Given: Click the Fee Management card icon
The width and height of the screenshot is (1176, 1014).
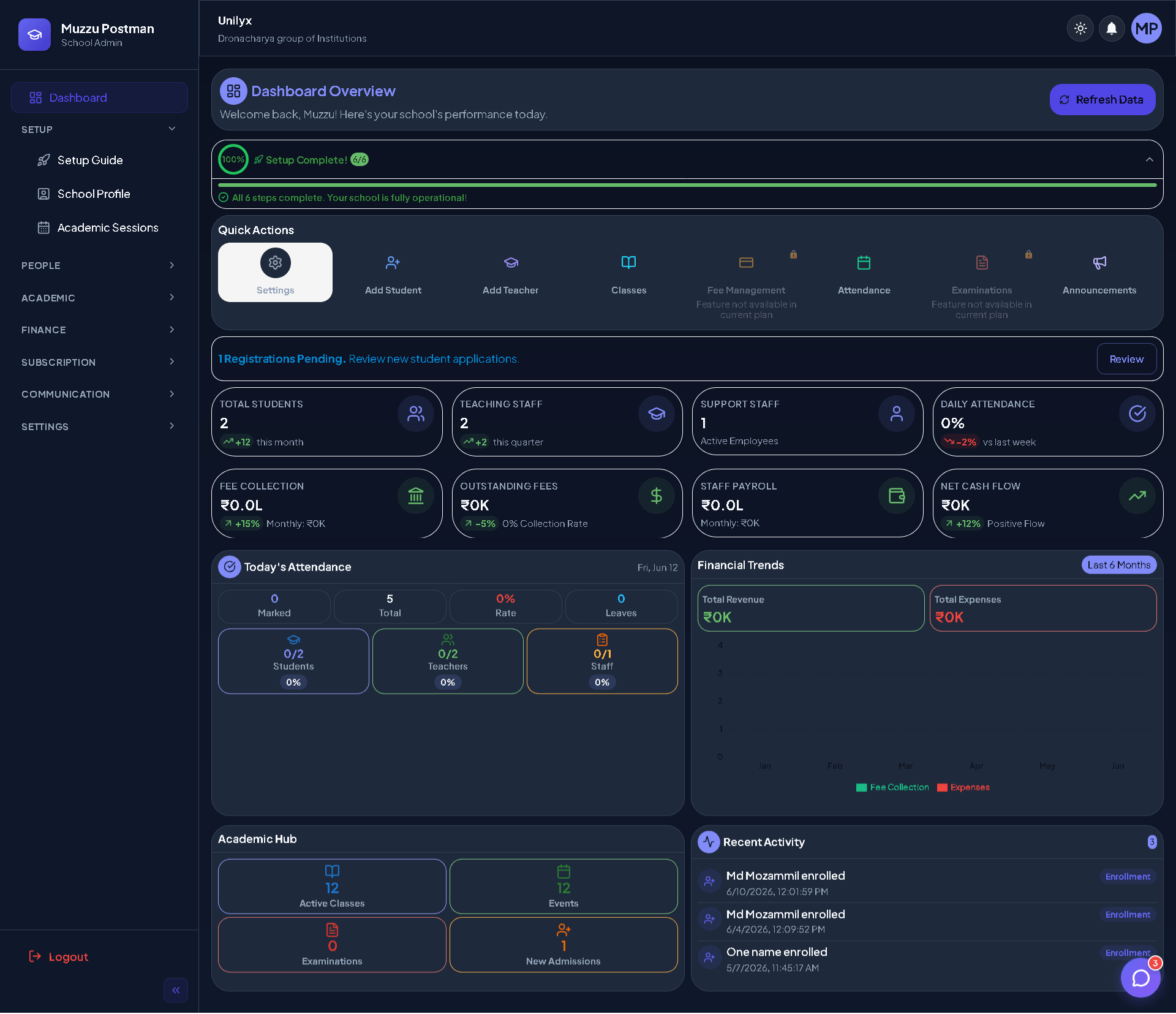Looking at the screenshot, I should click(746, 263).
